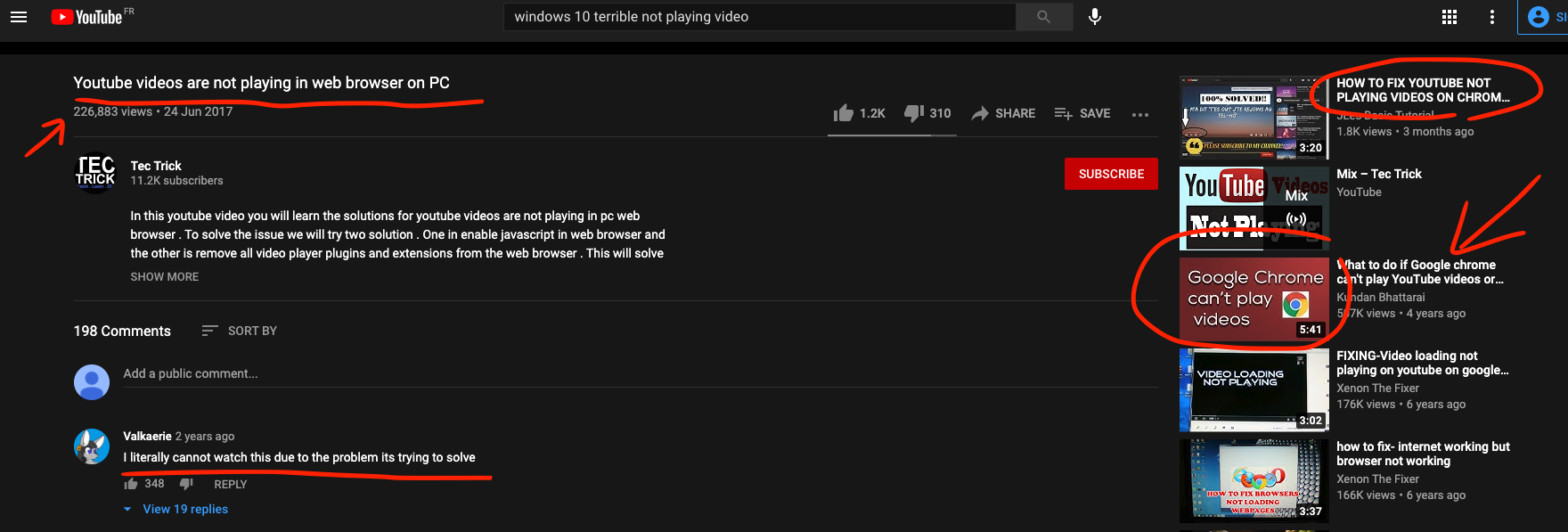
Task: Open the comments SORT BY menu
Action: [239, 331]
